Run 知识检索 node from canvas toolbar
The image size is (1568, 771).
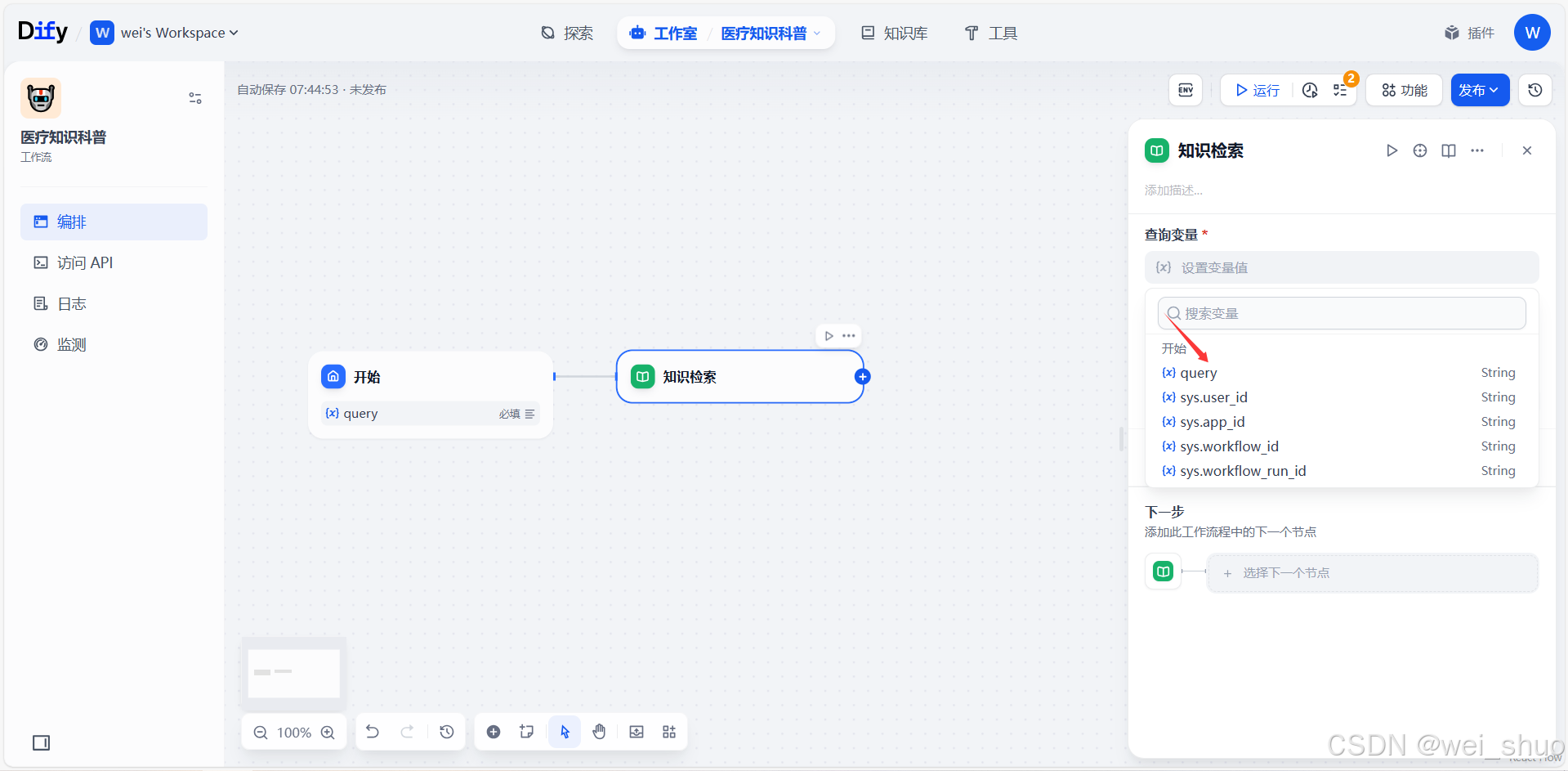[x=829, y=336]
